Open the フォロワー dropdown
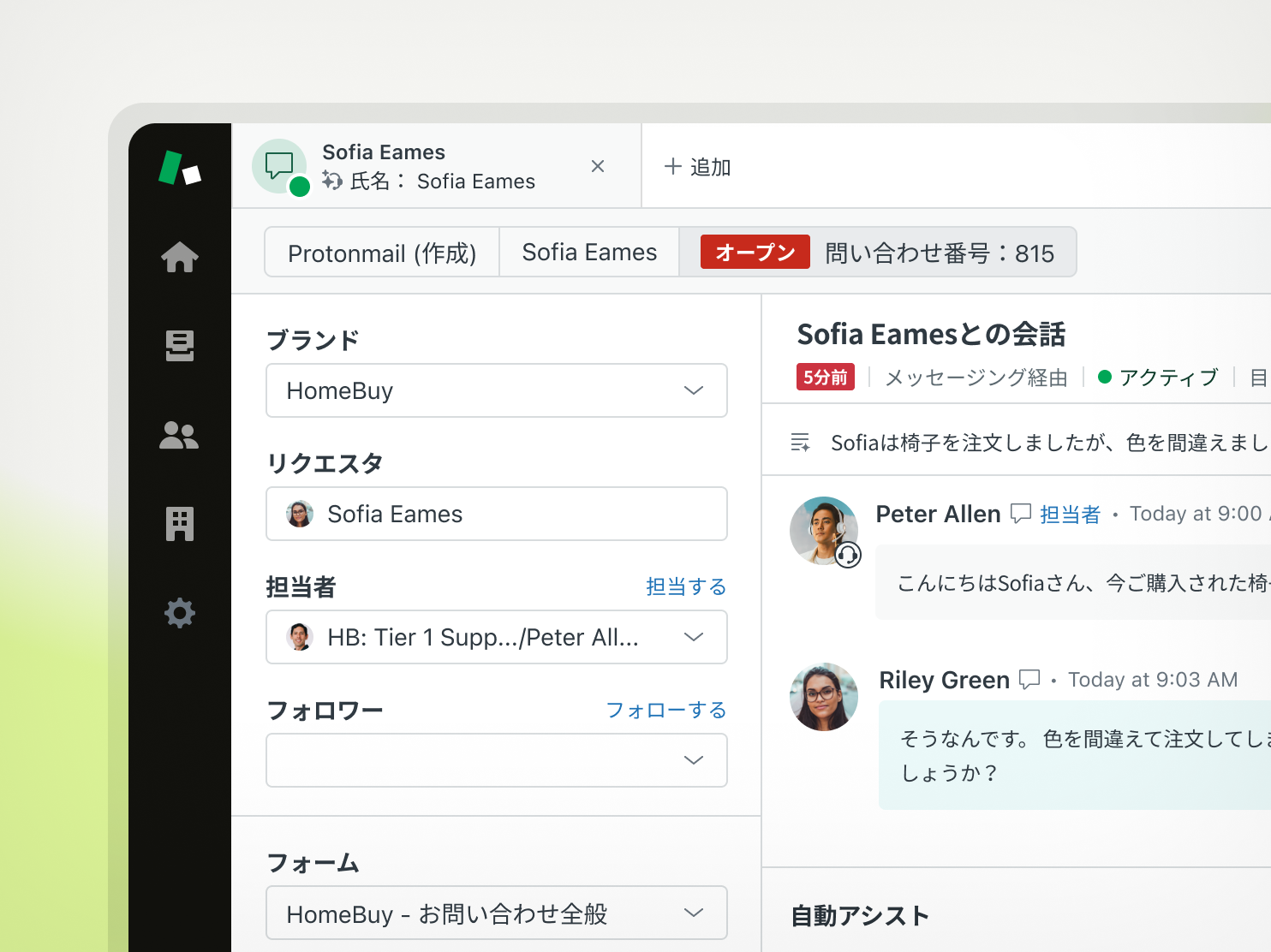This screenshot has height=952, width=1271. (x=497, y=760)
